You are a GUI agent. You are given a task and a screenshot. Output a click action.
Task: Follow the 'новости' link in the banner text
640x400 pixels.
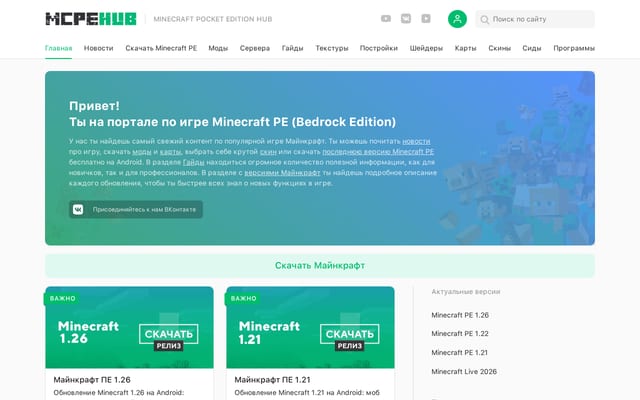[x=416, y=141]
